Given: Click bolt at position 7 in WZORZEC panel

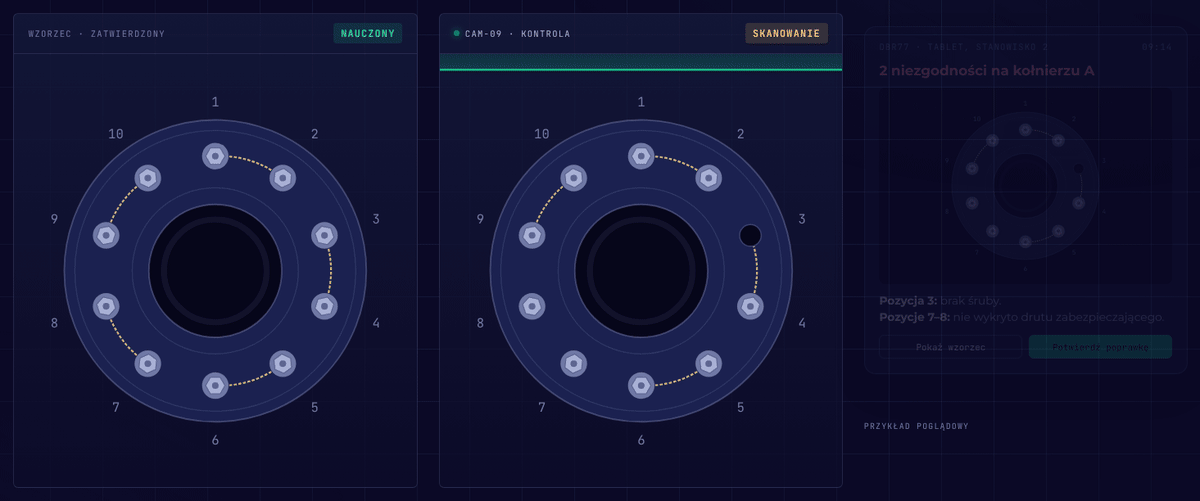Looking at the screenshot, I should click(148, 363).
